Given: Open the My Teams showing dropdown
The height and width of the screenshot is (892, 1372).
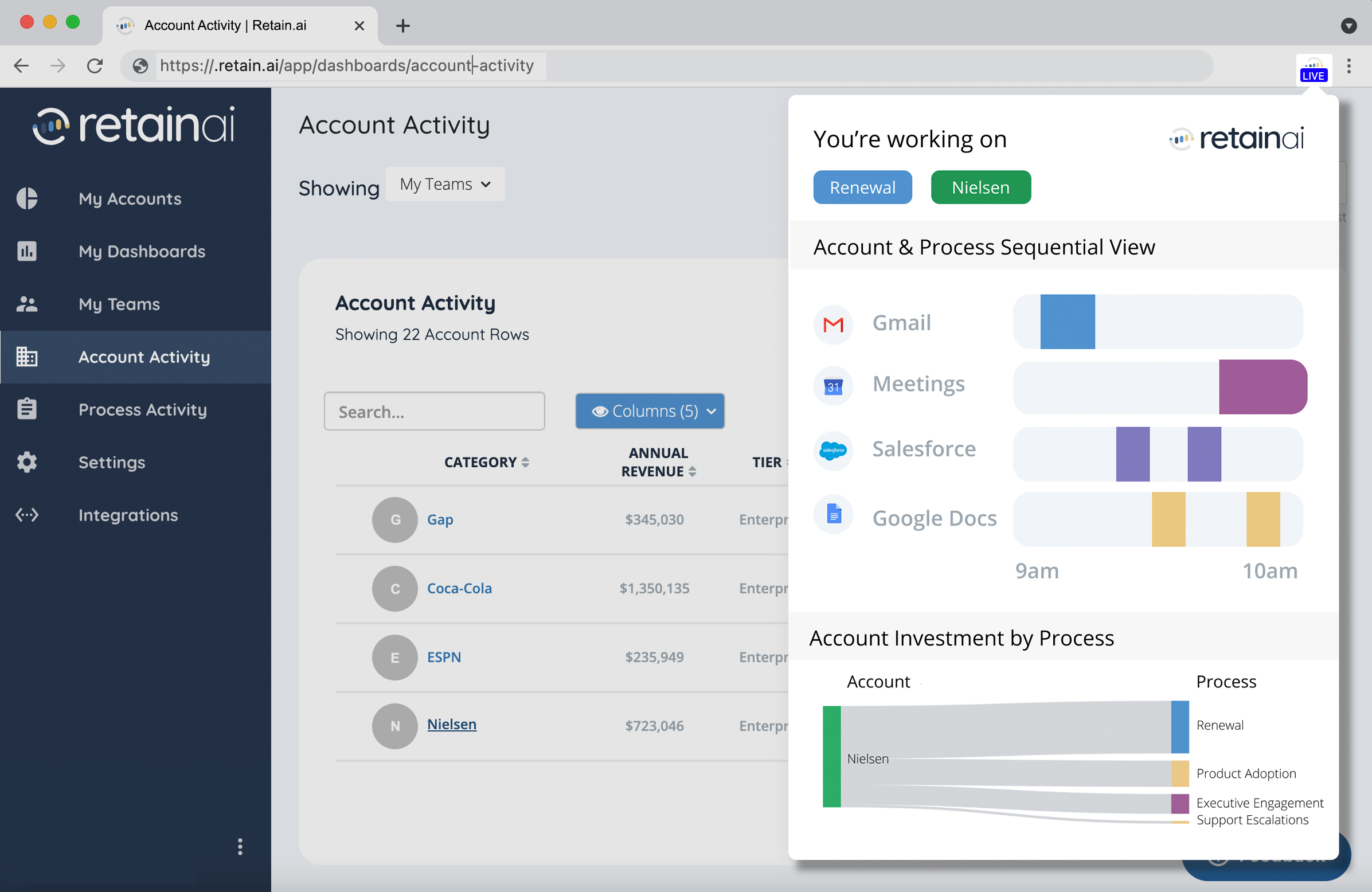Looking at the screenshot, I should (x=445, y=185).
